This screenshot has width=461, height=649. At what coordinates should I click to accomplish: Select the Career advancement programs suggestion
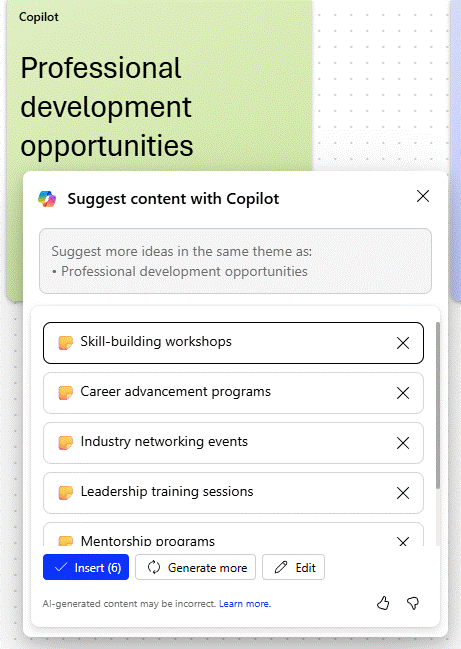pyautogui.click(x=233, y=393)
